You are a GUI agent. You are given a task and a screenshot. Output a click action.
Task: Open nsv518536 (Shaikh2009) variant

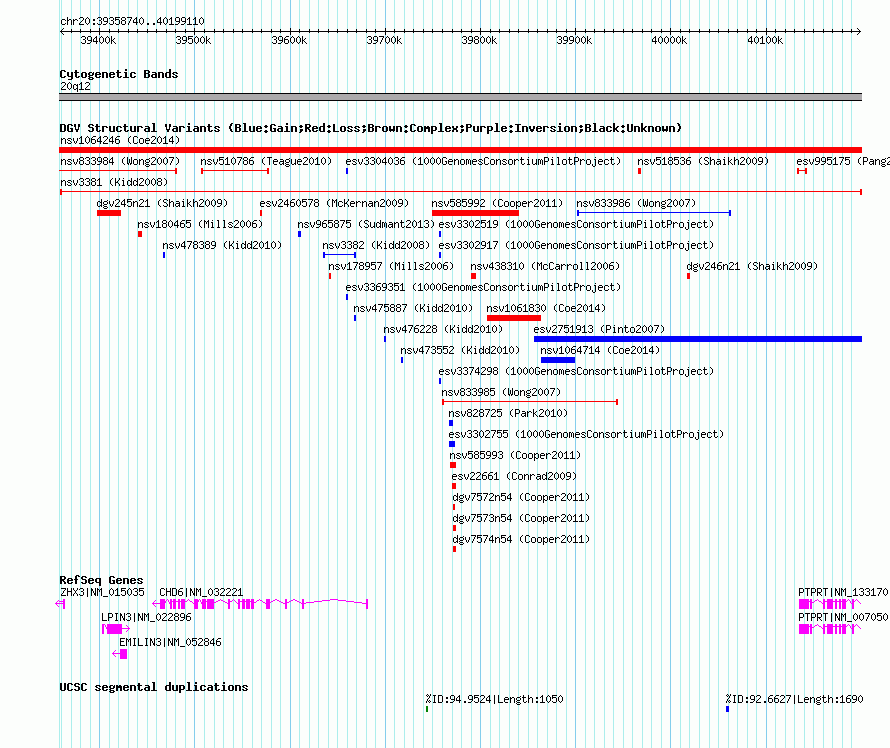(x=703, y=161)
